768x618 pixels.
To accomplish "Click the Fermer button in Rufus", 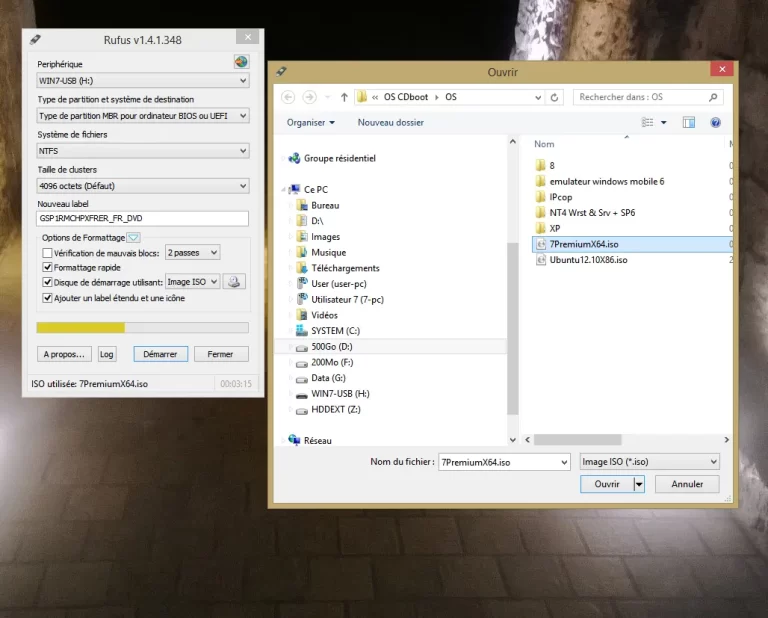I will [220, 354].
